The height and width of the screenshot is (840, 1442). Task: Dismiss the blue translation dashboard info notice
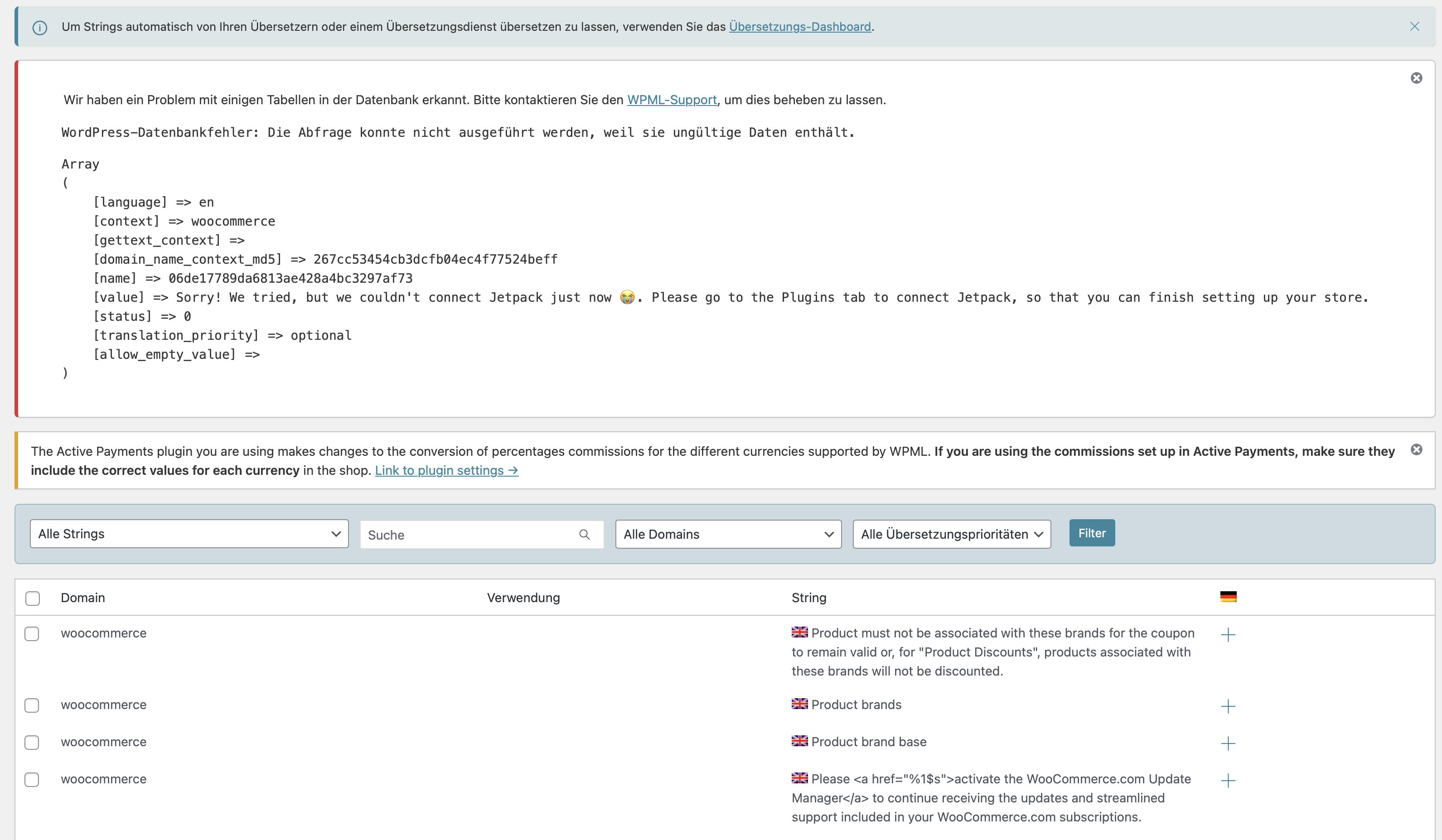point(1414,26)
